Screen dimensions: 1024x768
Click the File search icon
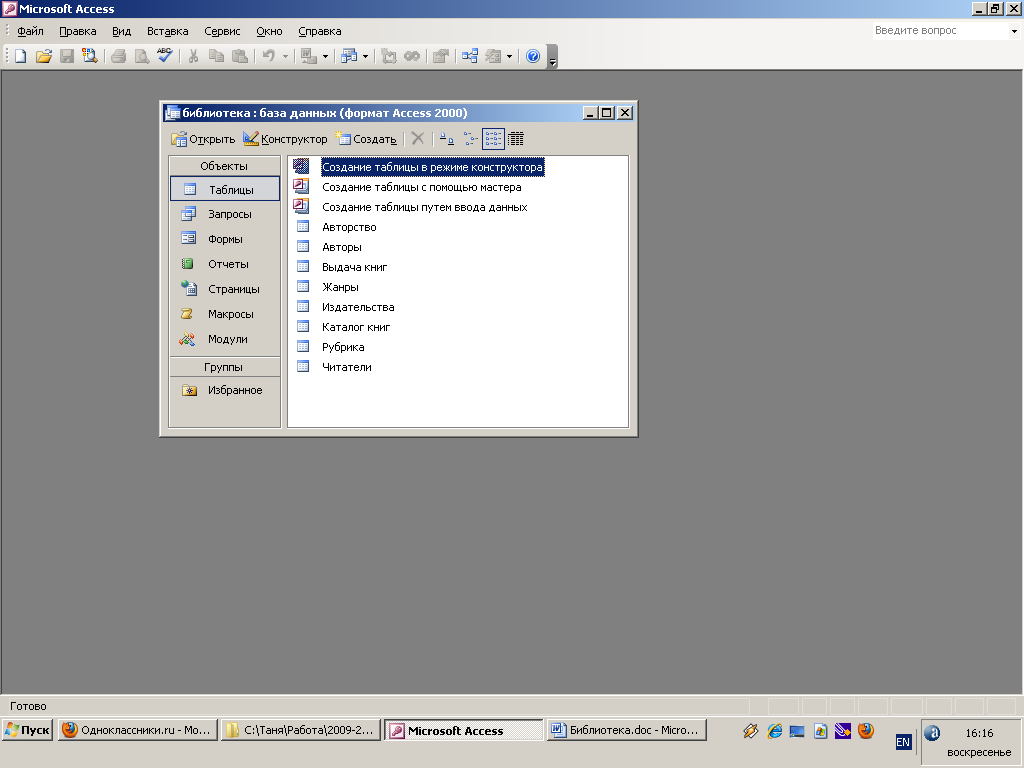point(89,56)
